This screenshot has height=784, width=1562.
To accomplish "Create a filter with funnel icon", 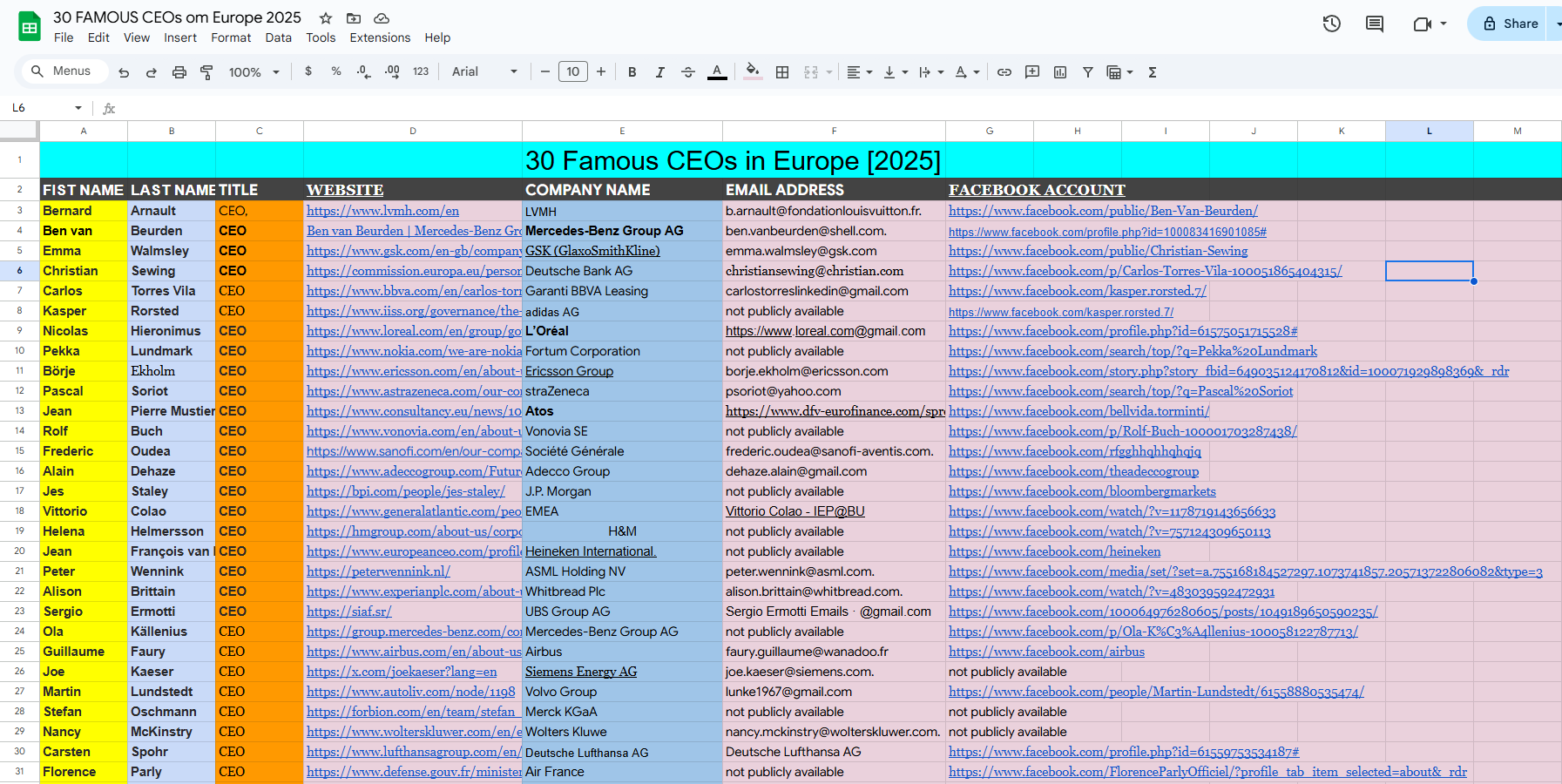I will [1088, 72].
